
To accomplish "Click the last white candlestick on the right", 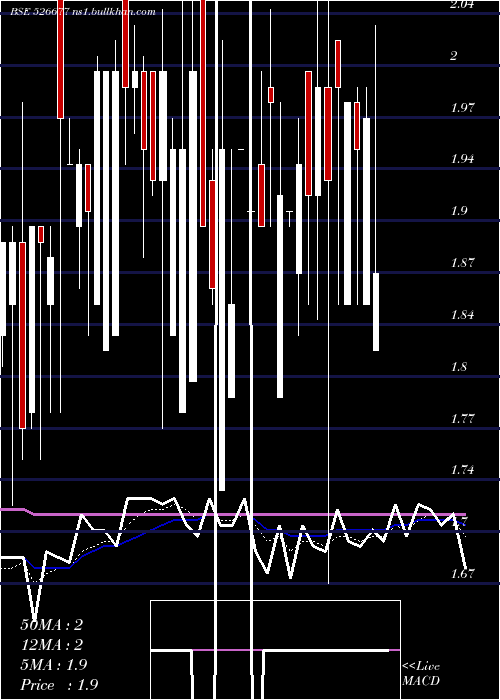I will click(376, 312).
